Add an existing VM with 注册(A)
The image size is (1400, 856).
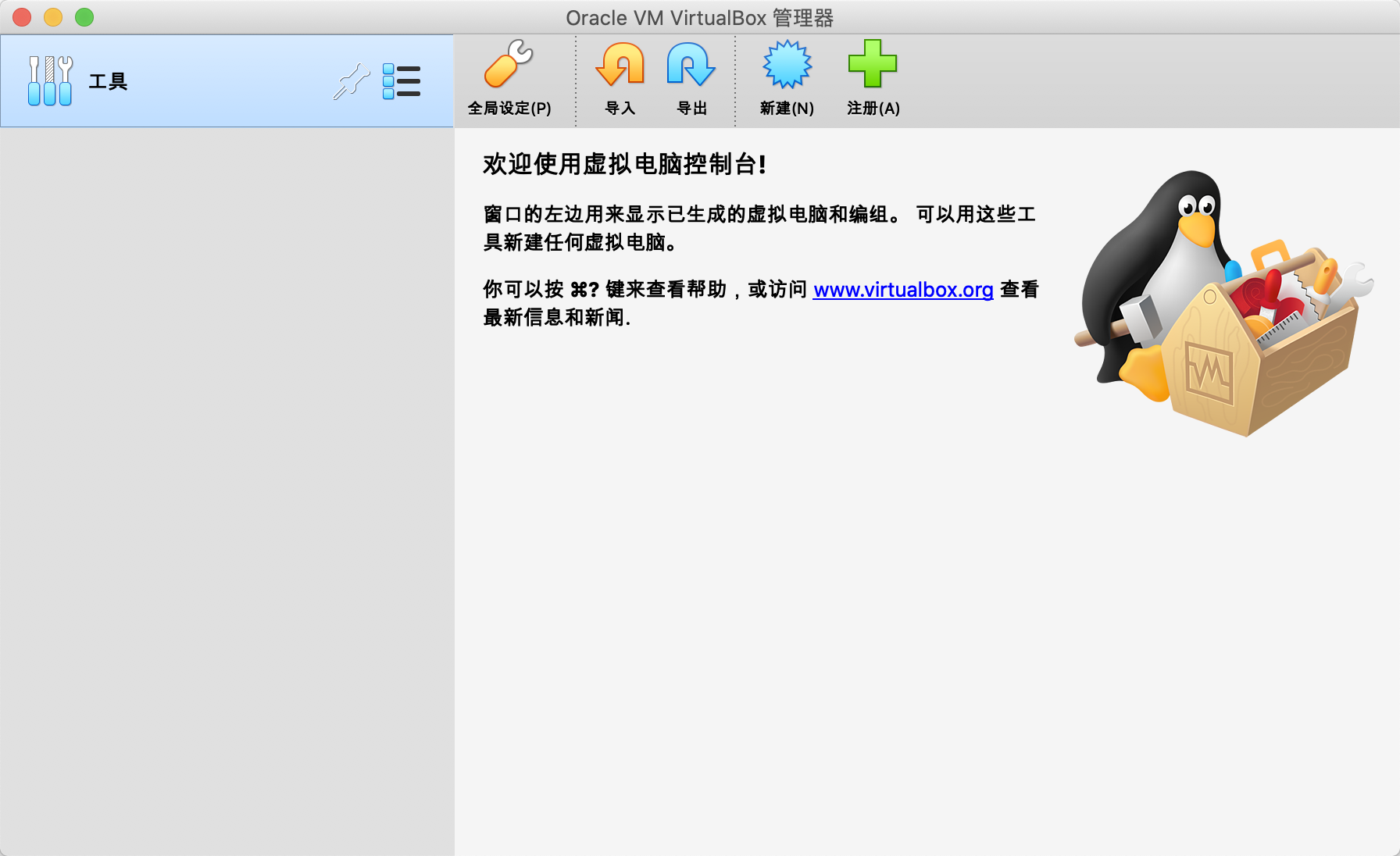pyautogui.click(x=873, y=78)
